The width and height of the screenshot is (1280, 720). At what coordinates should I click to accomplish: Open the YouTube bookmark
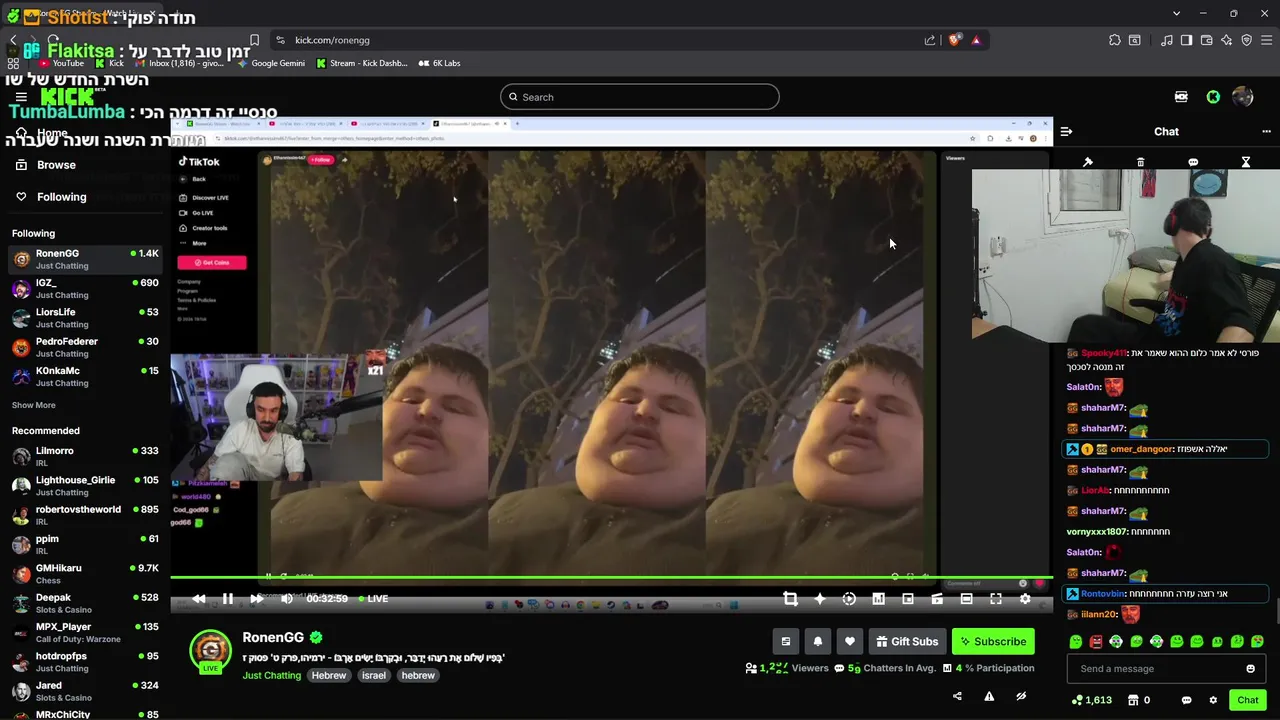tap(61, 63)
